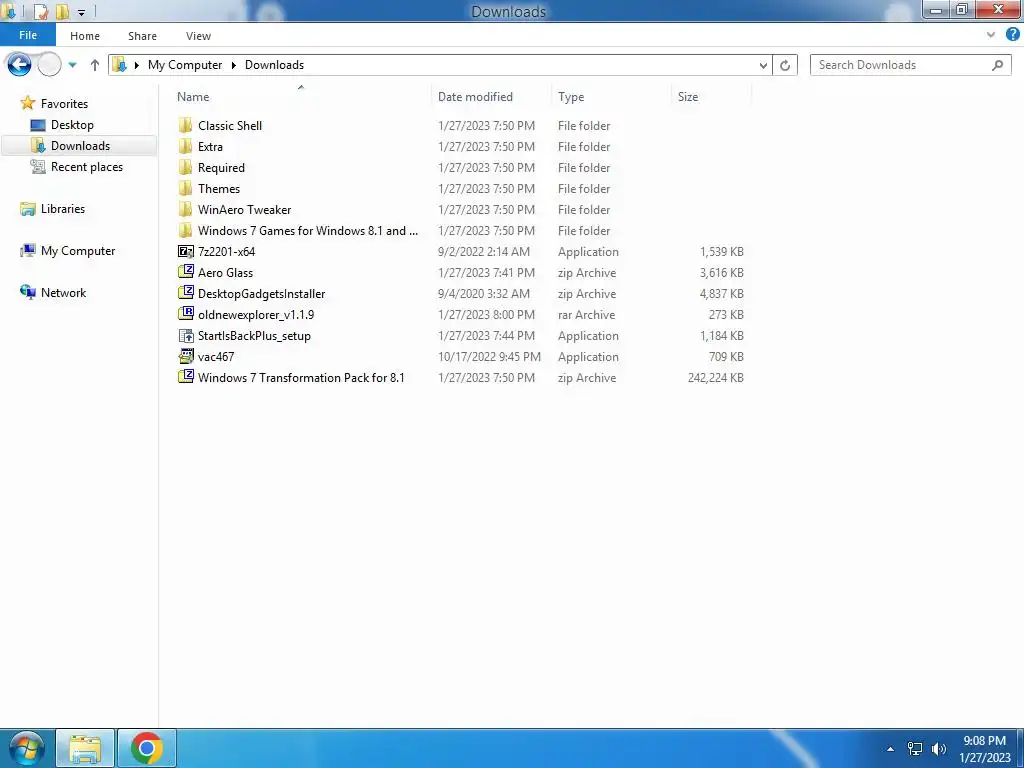
Task: Click the 'rar Archive' type cell
Action: pyautogui.click(x=586, y=315)
